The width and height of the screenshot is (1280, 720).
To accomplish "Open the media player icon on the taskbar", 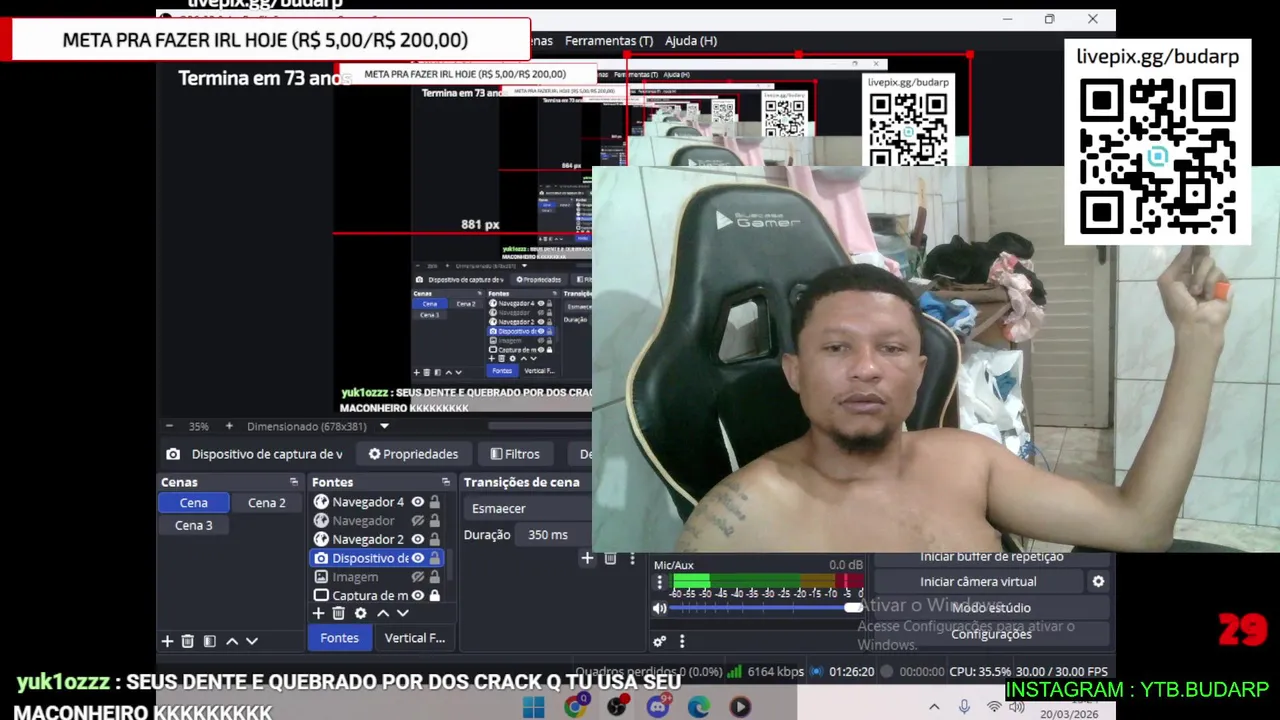I will click(740, 707).
